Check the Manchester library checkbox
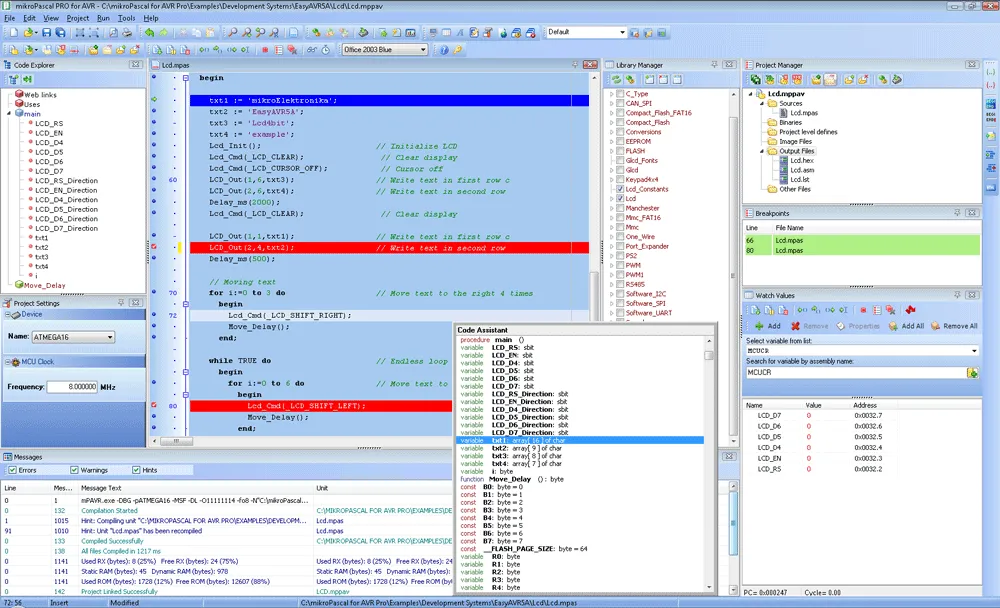 coord(620,208)
